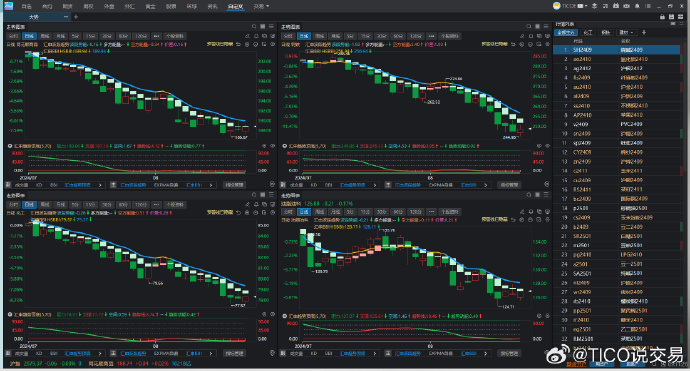This screenshot has height=371, width=690.
Task: Open more periods '...' on top-right chart
Action: pos(431,36)
